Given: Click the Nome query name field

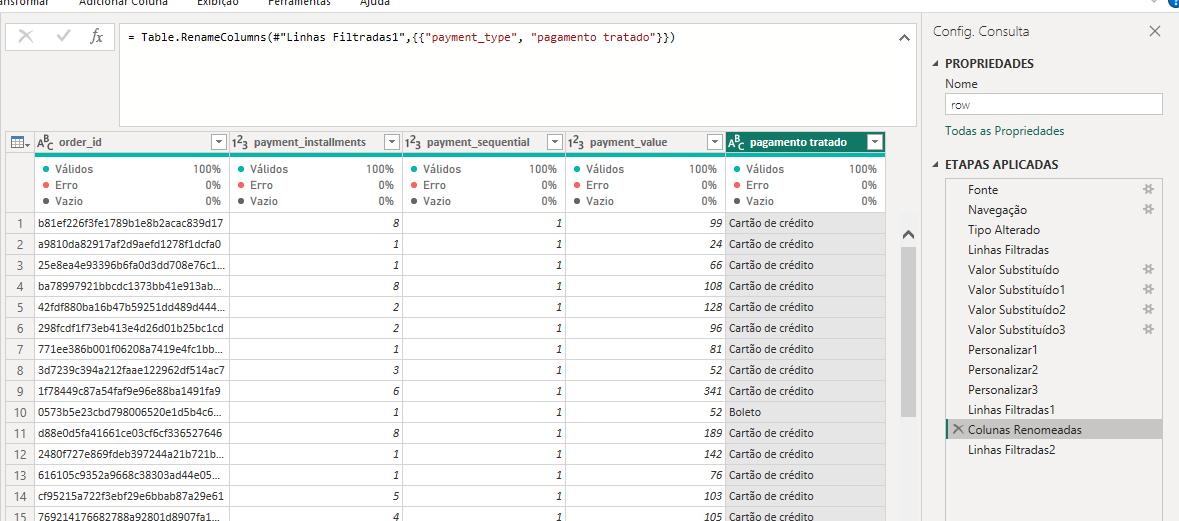Looking at the screenshot, I should point(1053,104).
